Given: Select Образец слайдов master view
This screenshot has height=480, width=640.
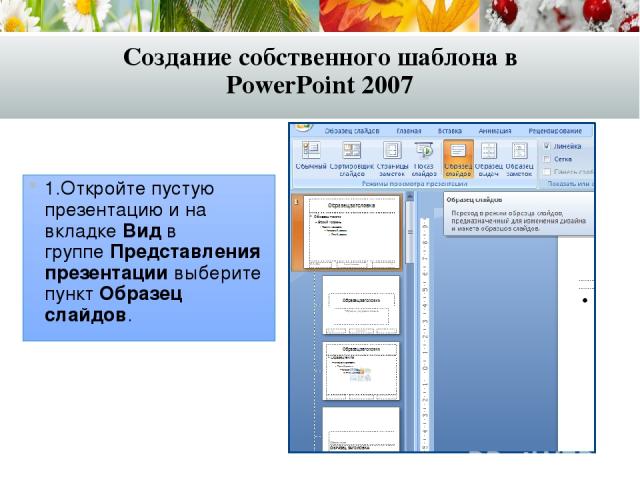Looking at the screenshot, I should point(458,158).
